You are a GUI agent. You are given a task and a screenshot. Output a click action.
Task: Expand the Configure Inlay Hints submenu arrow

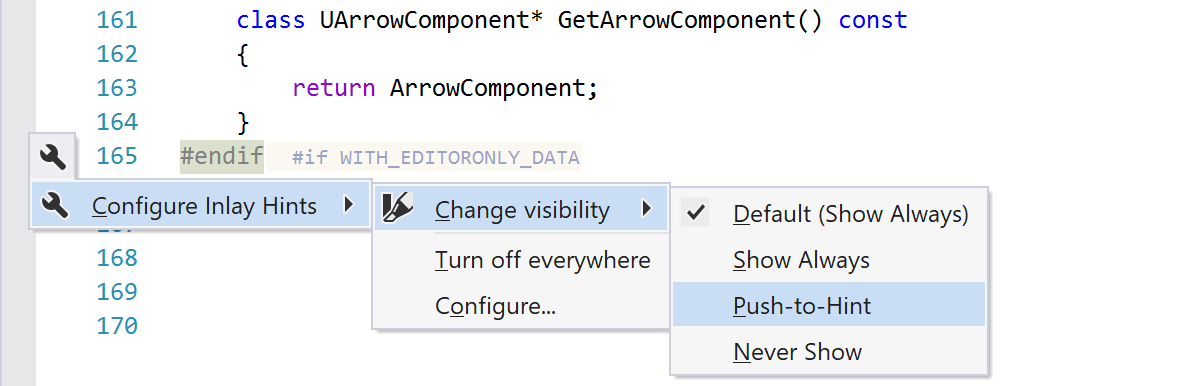(348, 206)
